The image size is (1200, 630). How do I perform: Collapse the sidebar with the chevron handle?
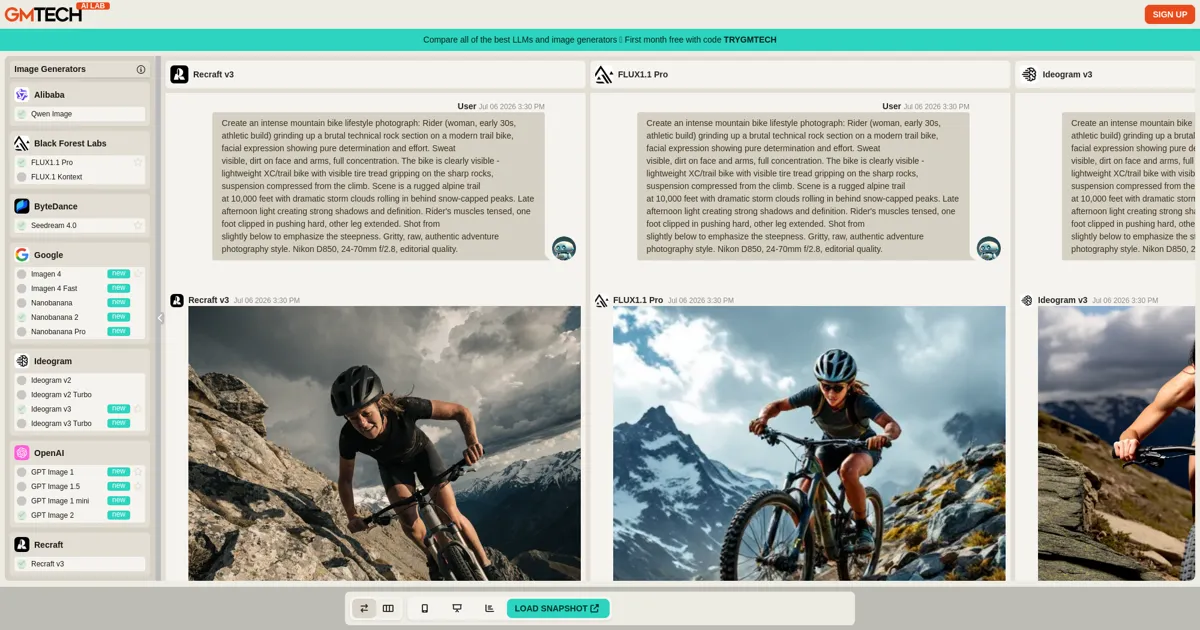(x=159, y=318)
